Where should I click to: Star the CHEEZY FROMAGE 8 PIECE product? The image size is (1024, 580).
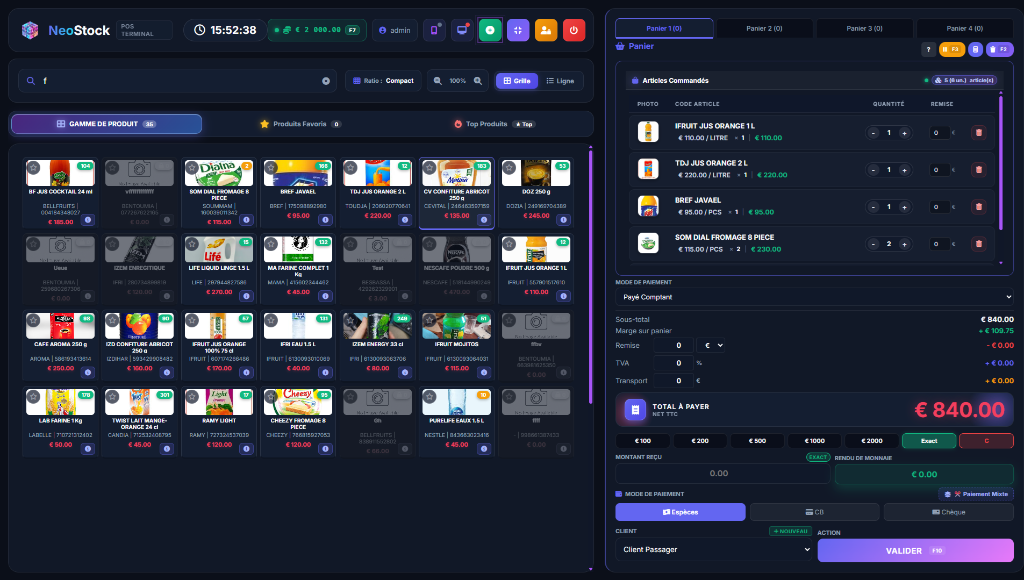[x=271, y=397]
